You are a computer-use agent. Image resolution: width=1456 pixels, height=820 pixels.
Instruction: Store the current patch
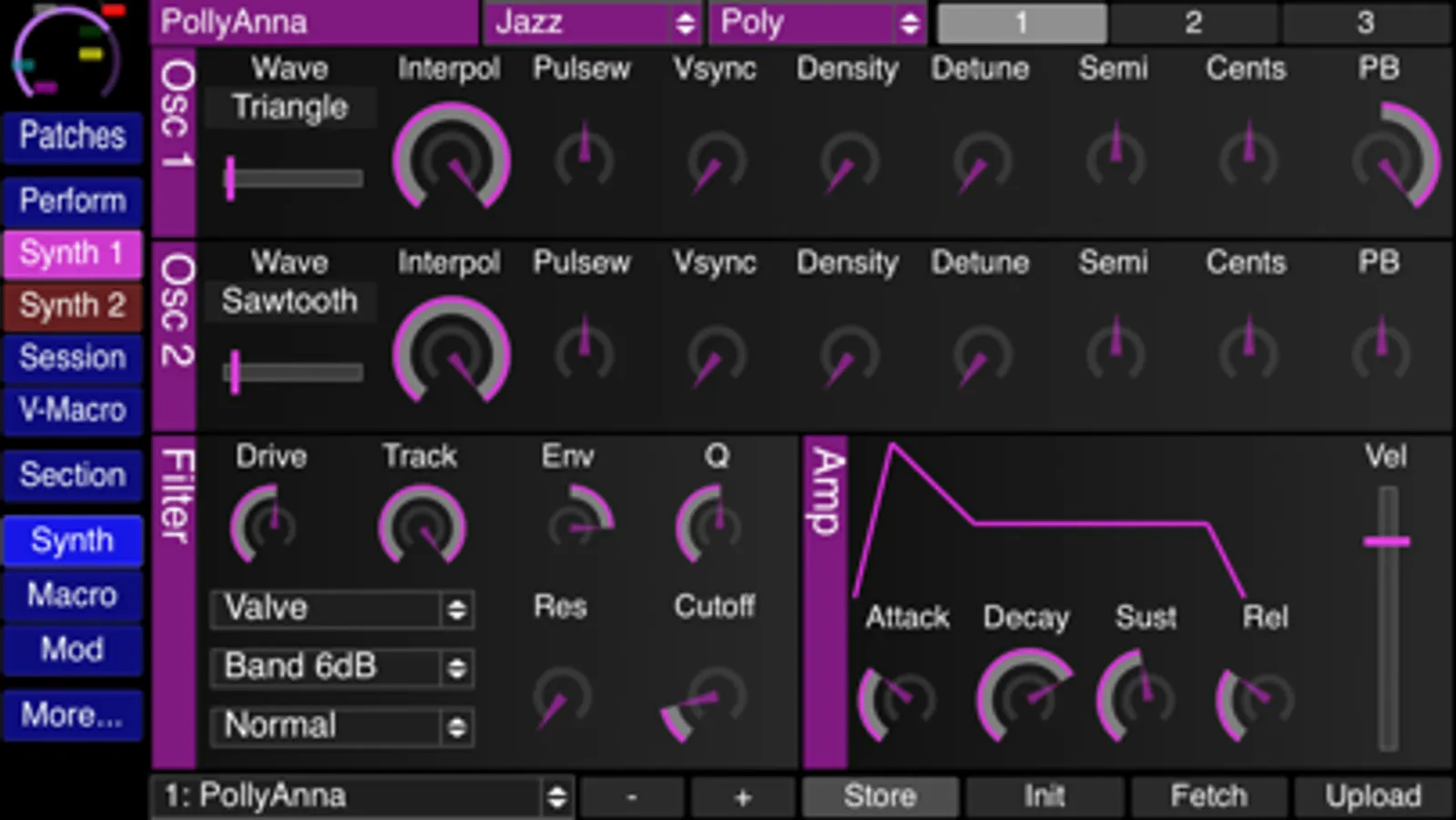click(880, 797)
